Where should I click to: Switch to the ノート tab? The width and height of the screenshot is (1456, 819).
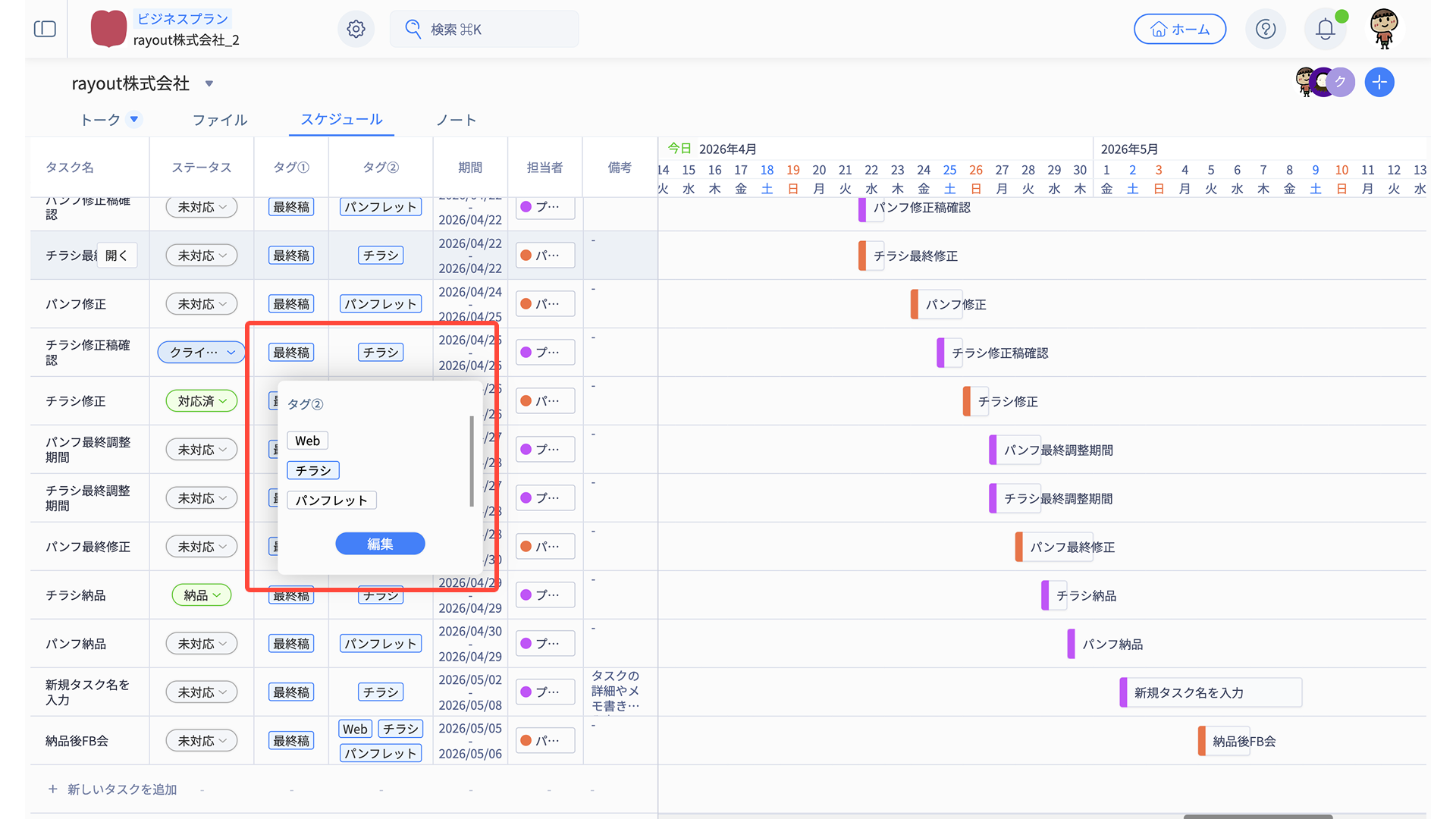456,120
